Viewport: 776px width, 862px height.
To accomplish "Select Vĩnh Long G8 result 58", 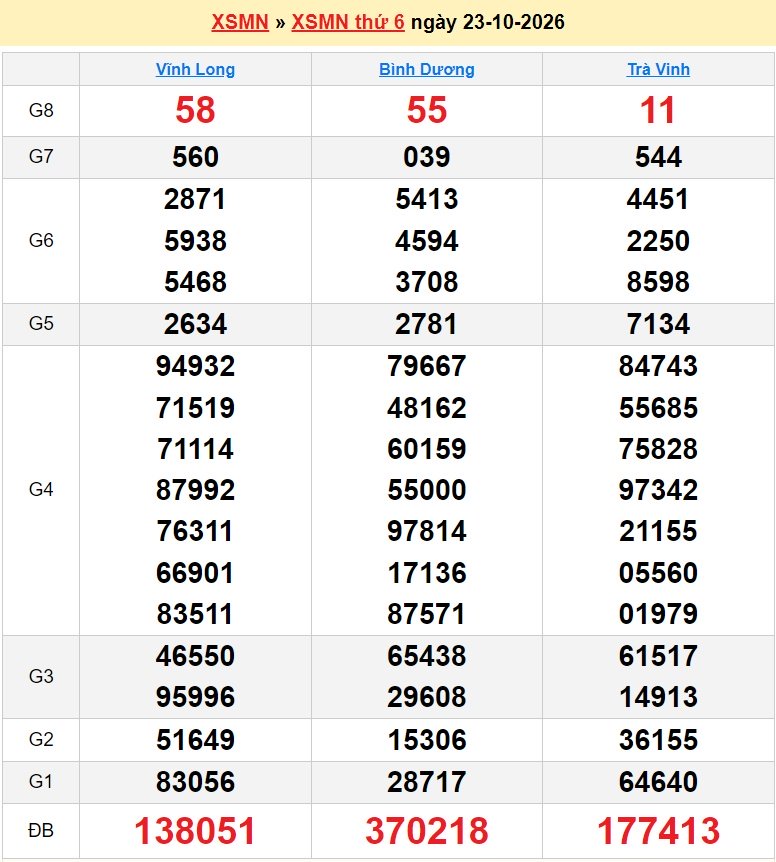I will (195, 110).
